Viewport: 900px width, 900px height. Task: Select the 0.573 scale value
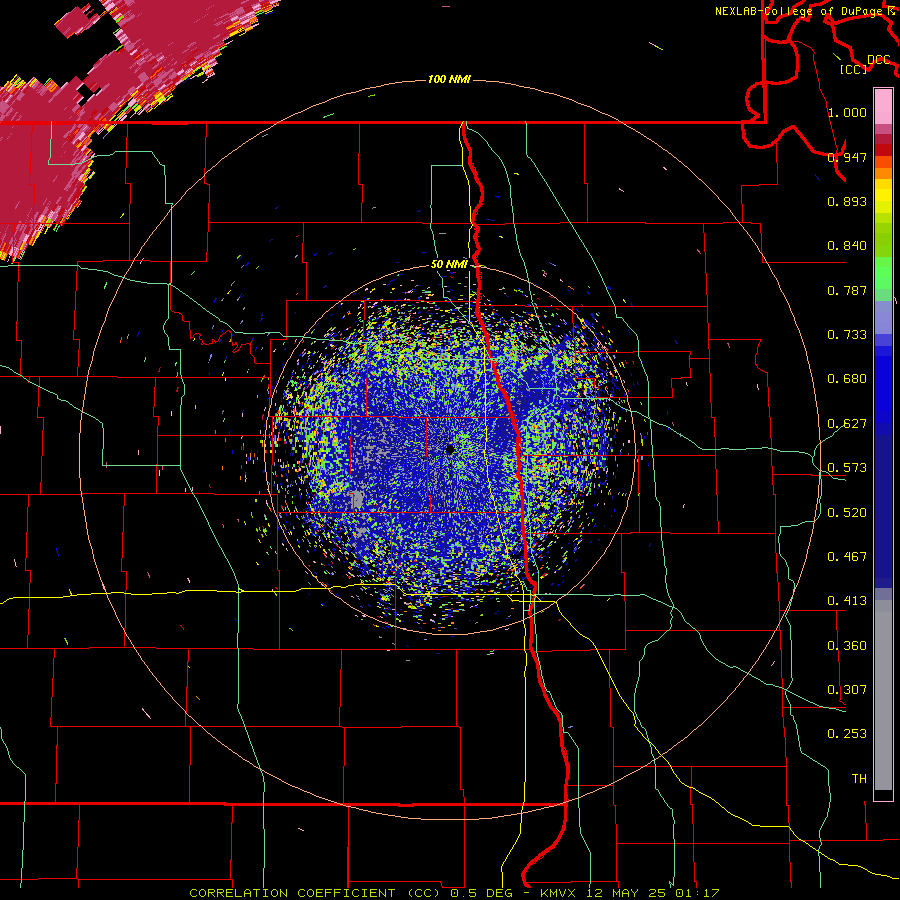click(x=847, y=468)
